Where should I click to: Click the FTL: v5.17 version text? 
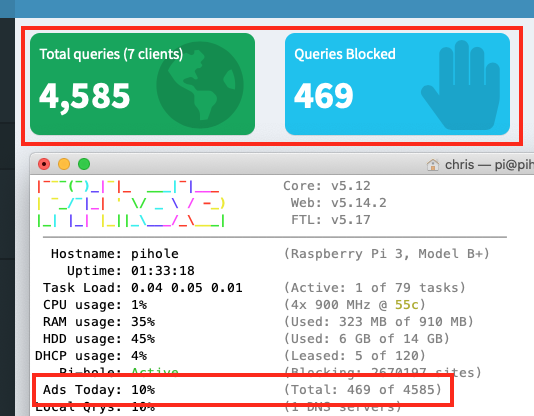pos(331,220)
